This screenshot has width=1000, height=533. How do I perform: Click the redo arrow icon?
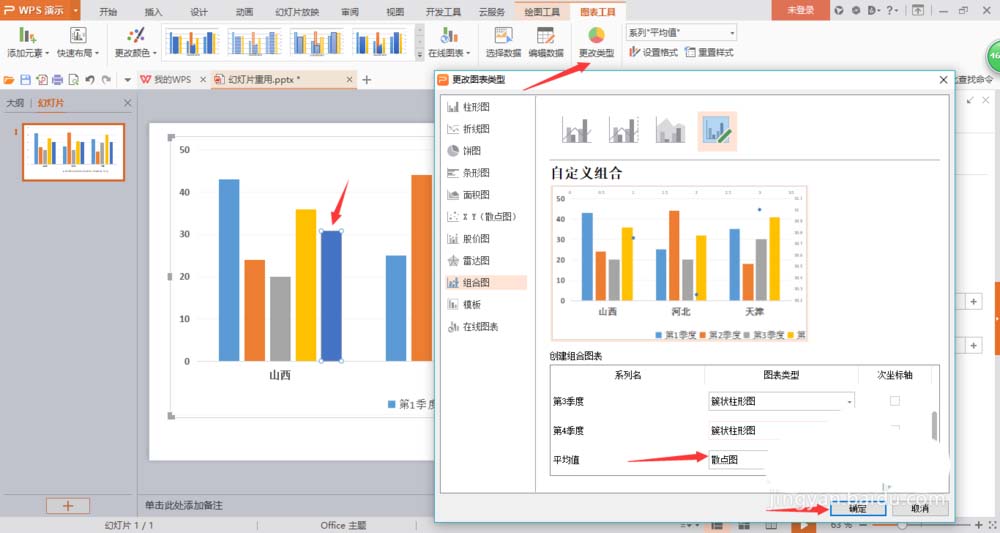click(106, 80)
